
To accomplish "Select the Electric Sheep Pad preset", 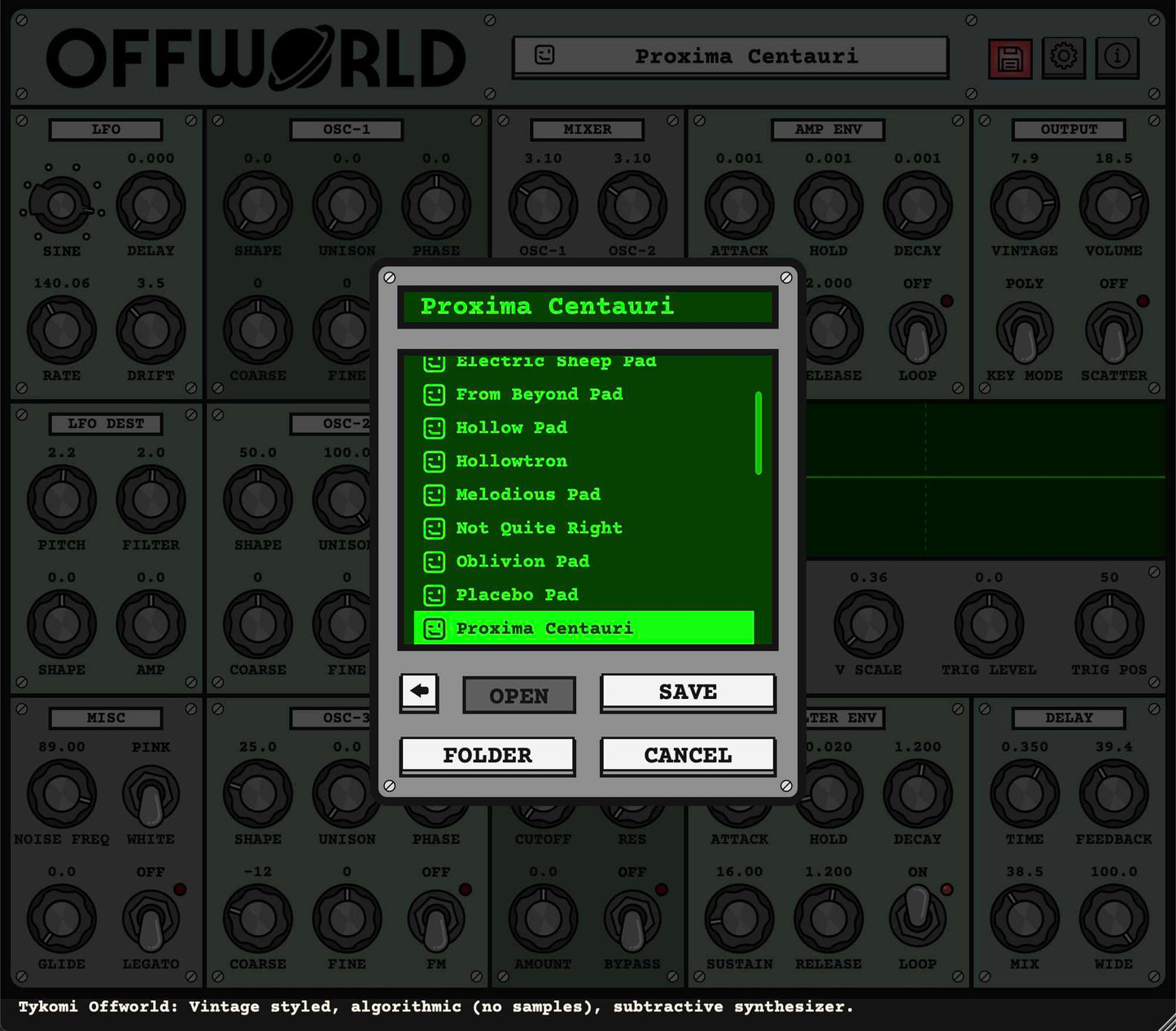I will pos(584,363).
